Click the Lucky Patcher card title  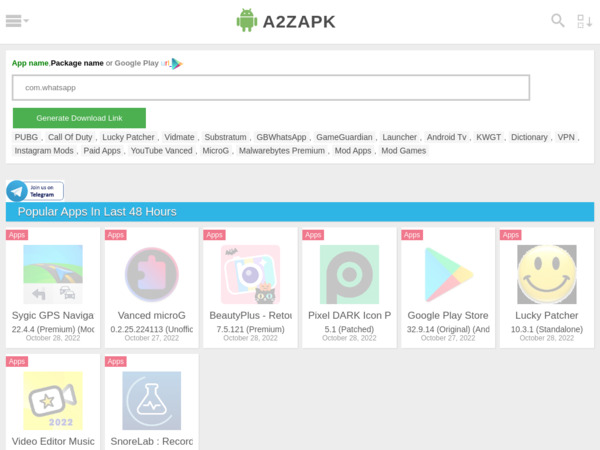pyautogui.click(x=547, y=316)
